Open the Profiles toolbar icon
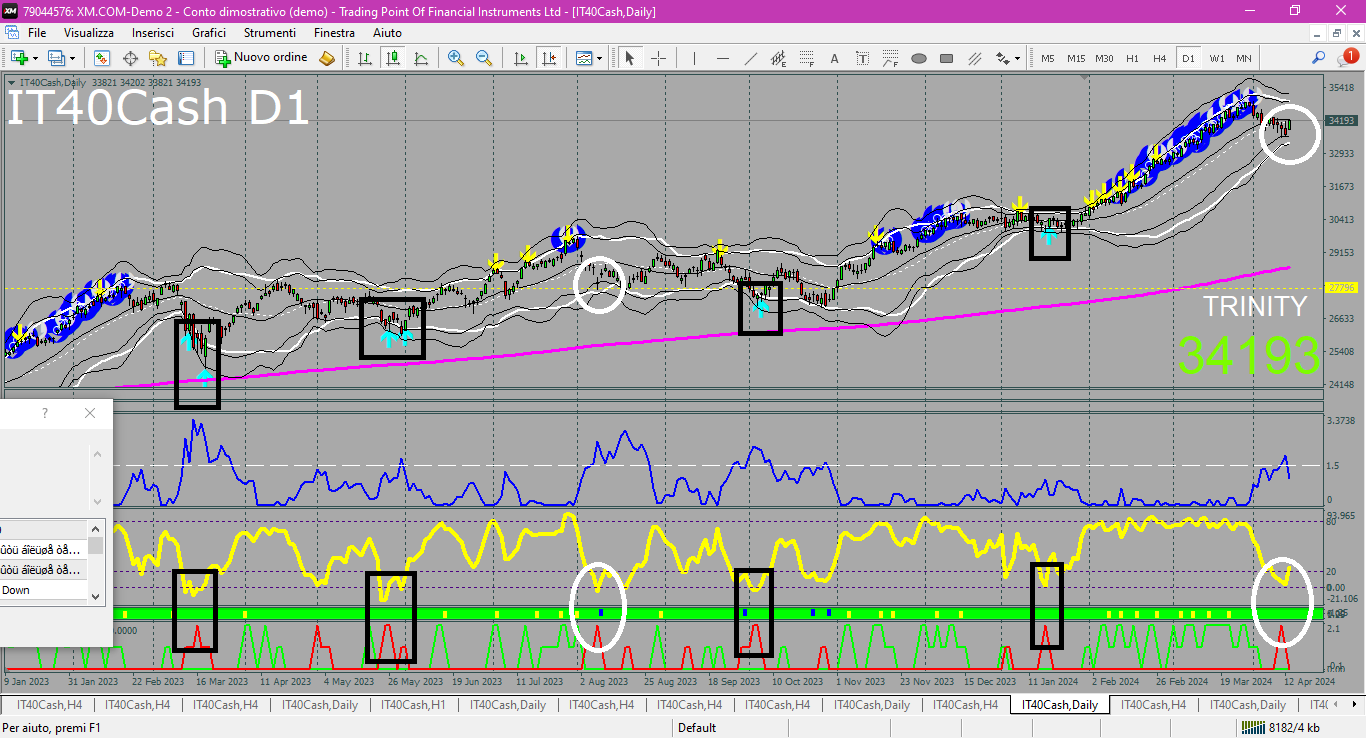This screenshot has width=1366, height=738. [x=57, y=58]
